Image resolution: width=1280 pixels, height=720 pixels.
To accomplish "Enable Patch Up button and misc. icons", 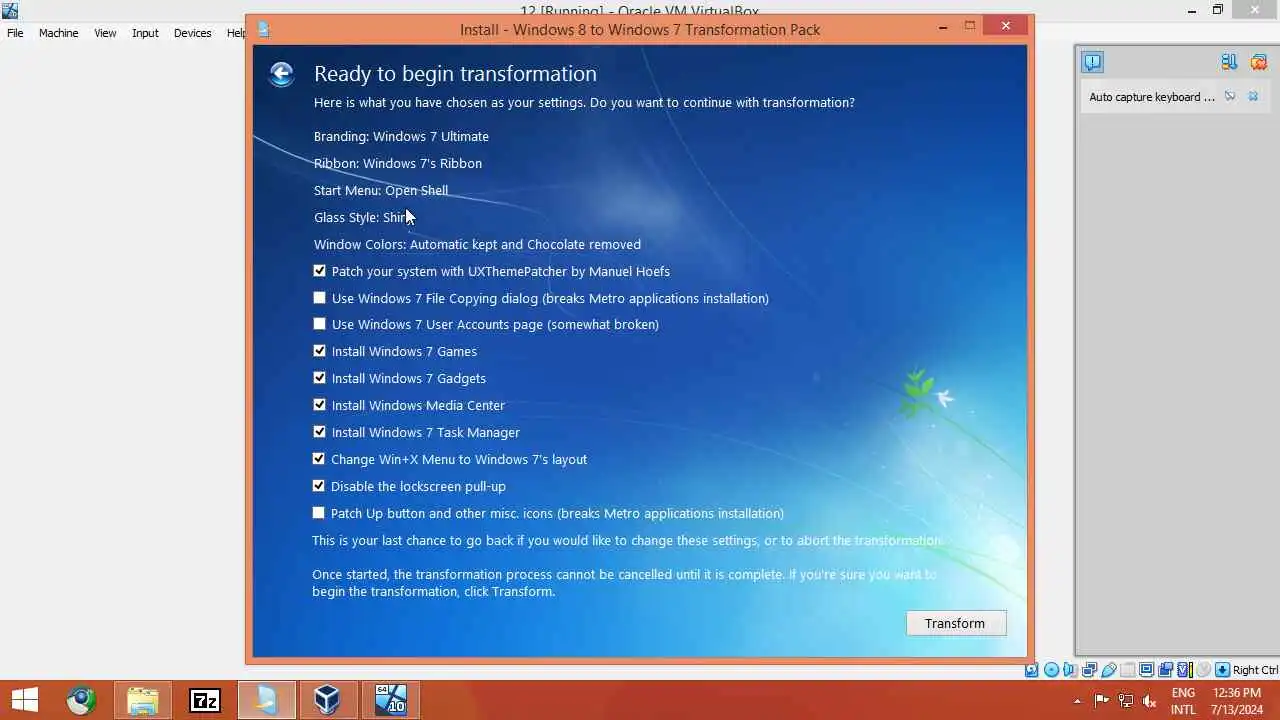I will click(x=319, y=513).
